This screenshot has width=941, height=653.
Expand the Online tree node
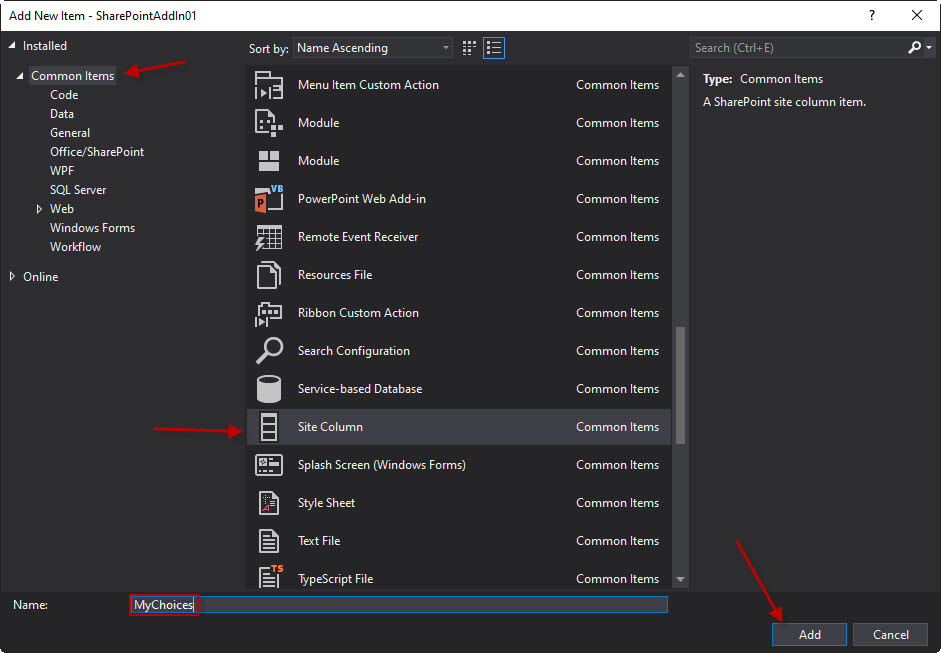12,277
